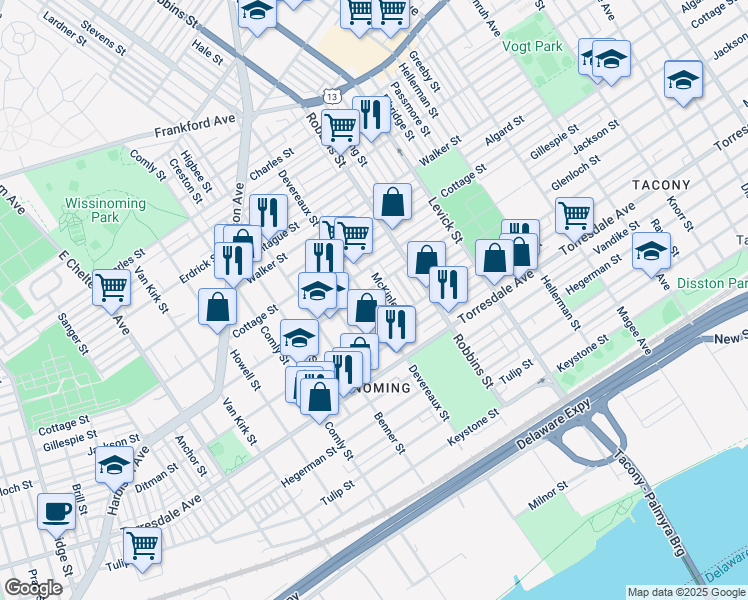The height and width of the screenshot is (600, 748).
Task: Click the shopping cart marker below US 13 shield
Action: tap(341, 129)
